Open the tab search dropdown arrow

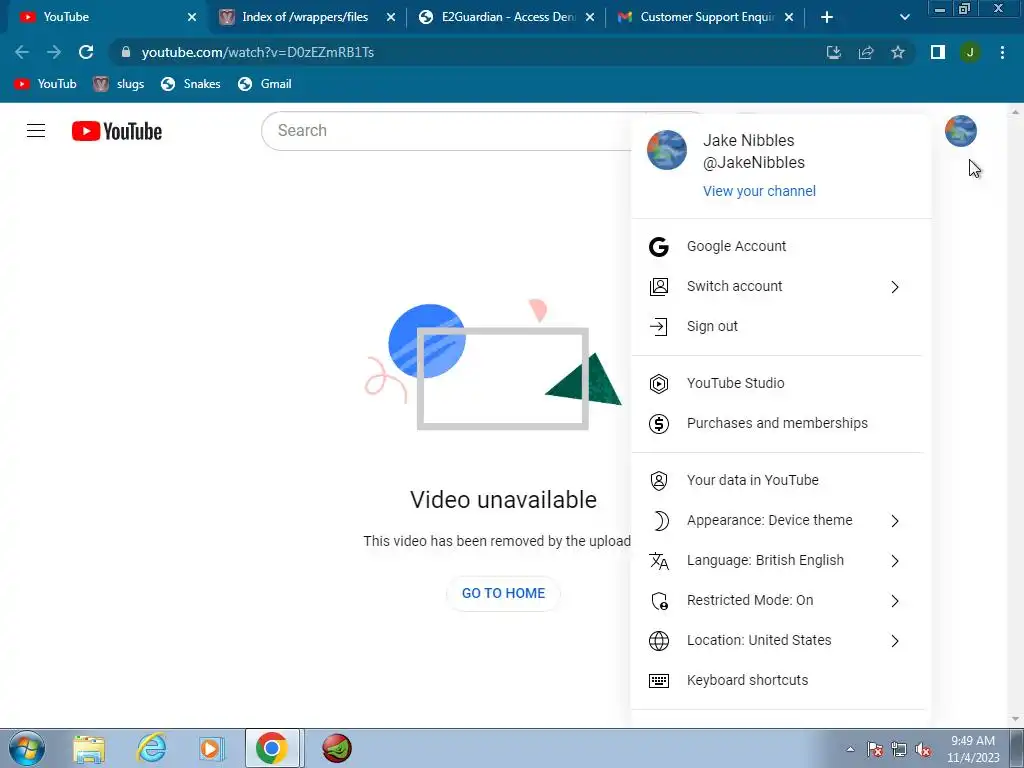904,17
